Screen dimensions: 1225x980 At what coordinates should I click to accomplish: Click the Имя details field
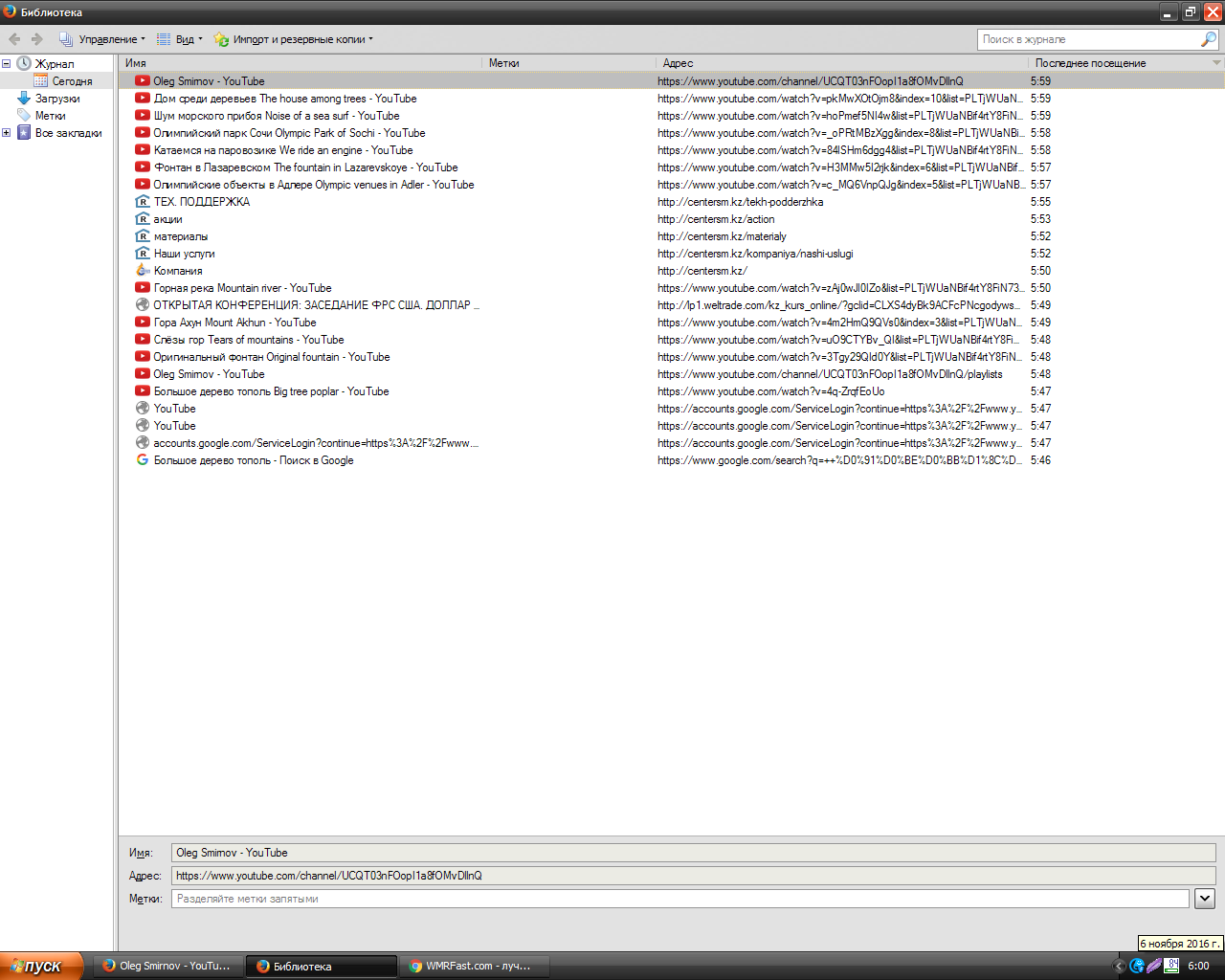[x=693, y=853]
